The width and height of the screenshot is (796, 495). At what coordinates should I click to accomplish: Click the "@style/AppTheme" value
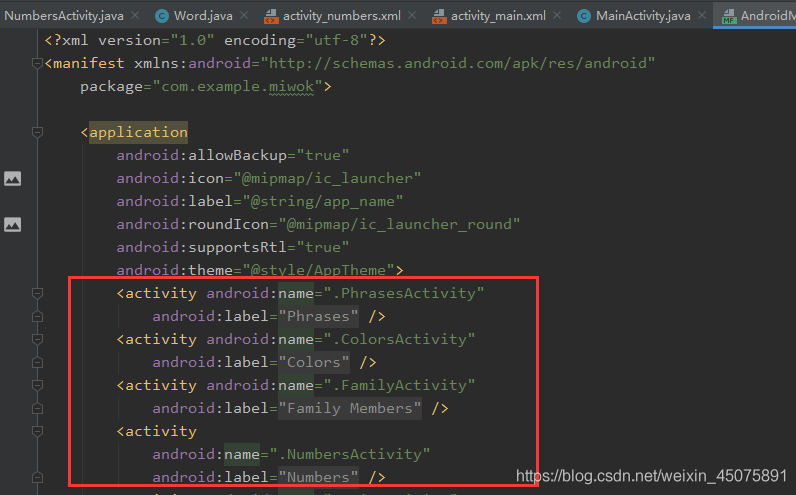[318, 270]
